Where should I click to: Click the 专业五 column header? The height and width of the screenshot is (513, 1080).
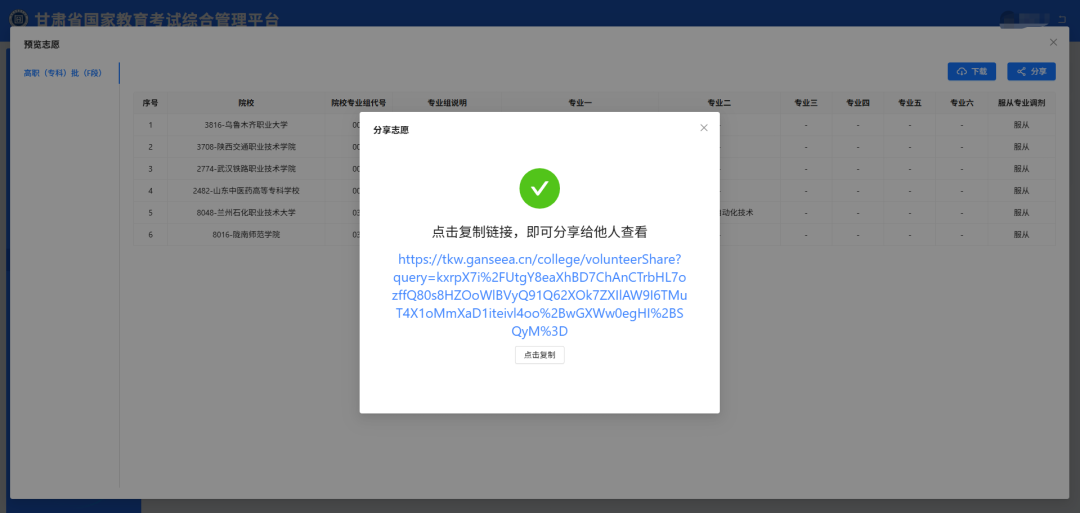click(x=910, y=103)
